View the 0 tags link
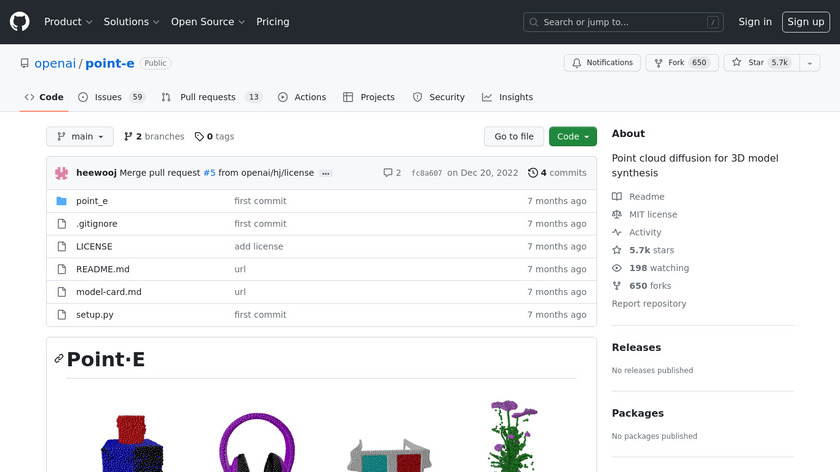 pyautogui.click(x=214, y=137)
